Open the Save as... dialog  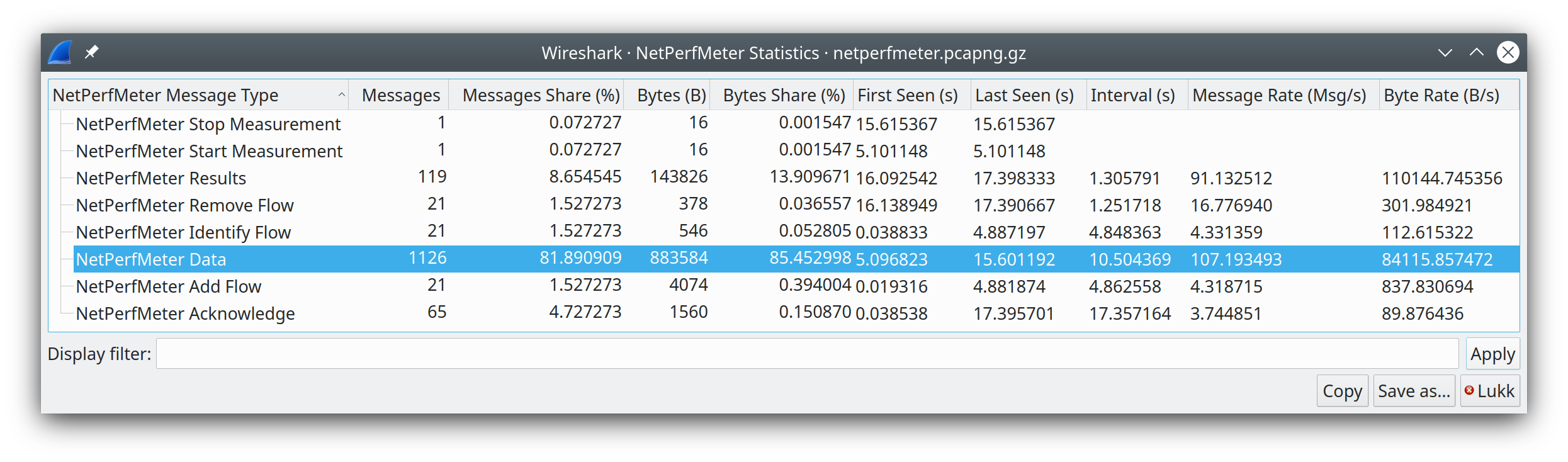pos(1414,391)
